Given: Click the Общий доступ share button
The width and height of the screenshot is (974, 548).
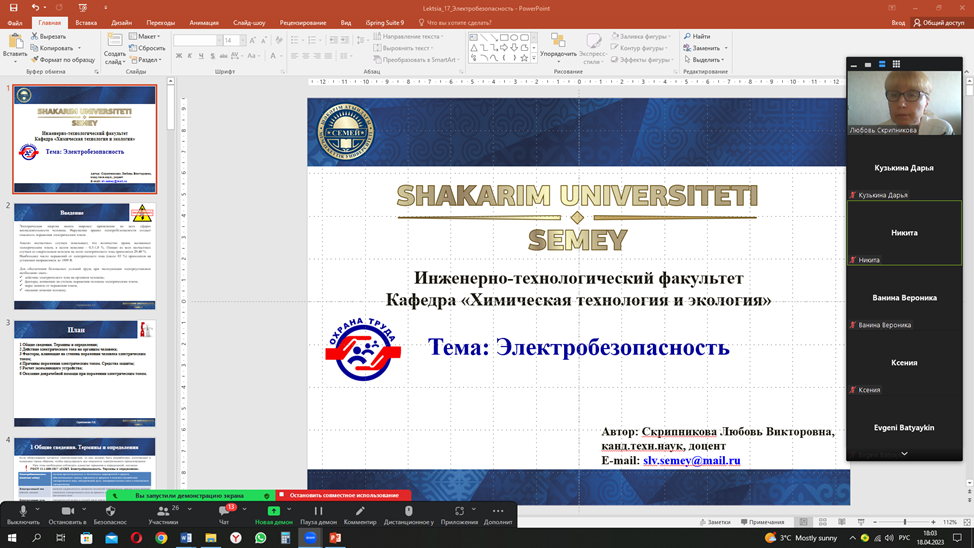Looking at the screenshot, I should click(x=938, y=22).
